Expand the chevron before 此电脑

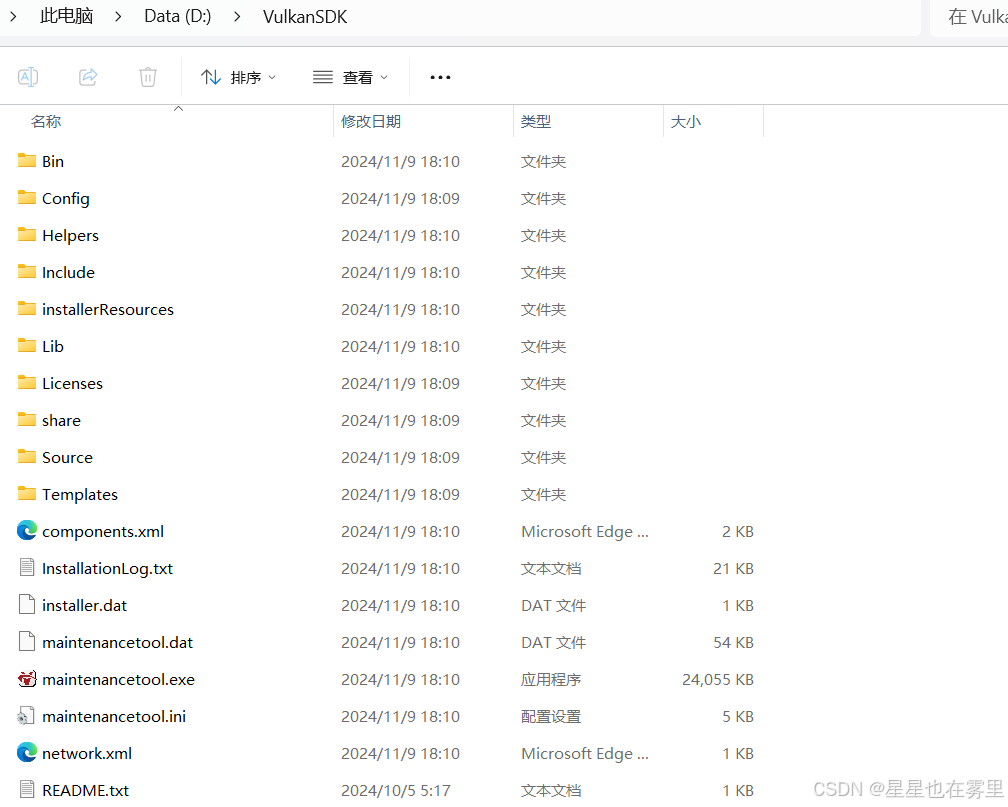13,17
